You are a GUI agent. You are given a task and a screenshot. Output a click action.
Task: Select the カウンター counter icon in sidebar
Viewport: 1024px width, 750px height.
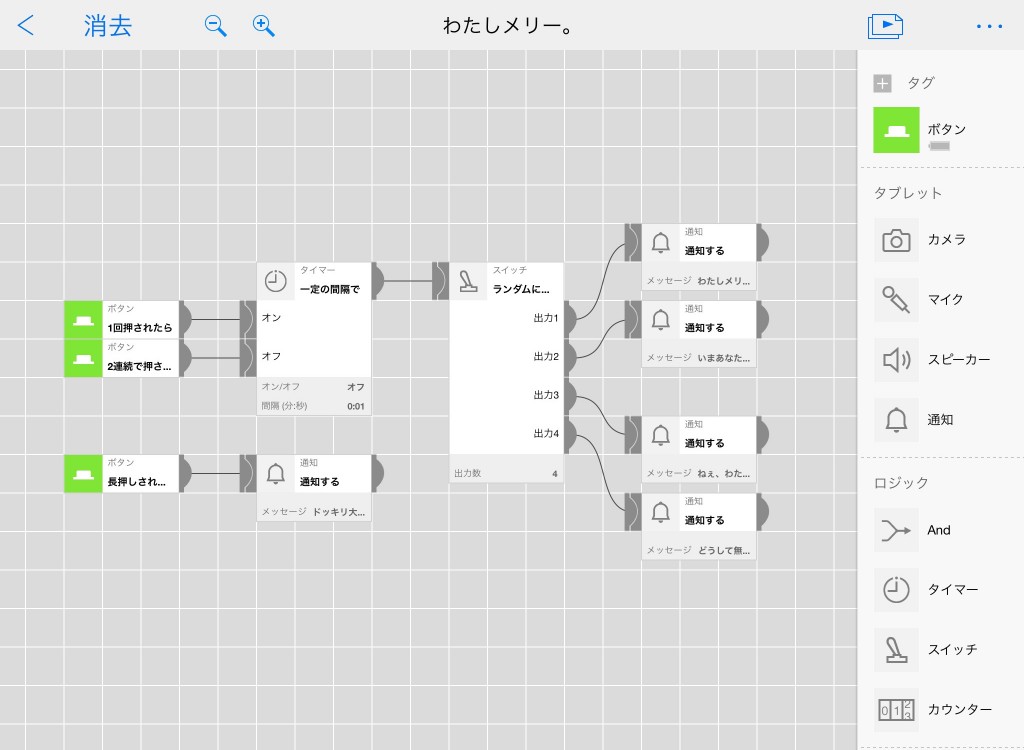[896, 710]
